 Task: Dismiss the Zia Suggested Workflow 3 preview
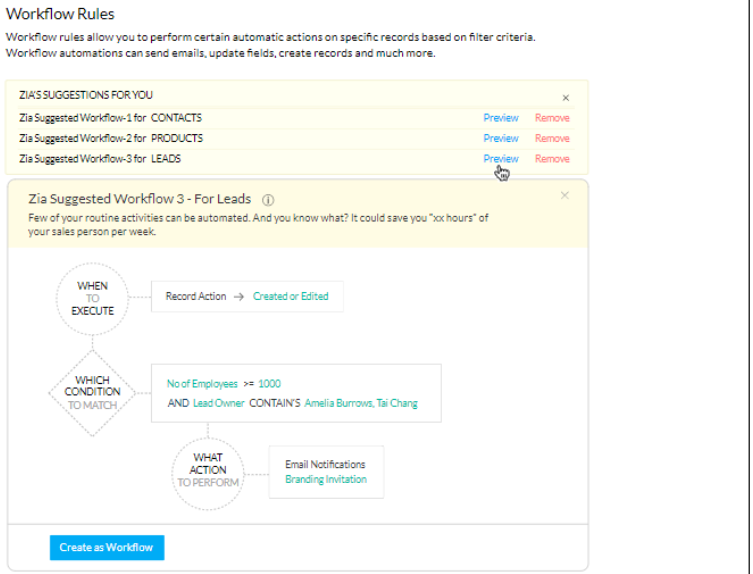pyautogui.click(x=565, y=196)
